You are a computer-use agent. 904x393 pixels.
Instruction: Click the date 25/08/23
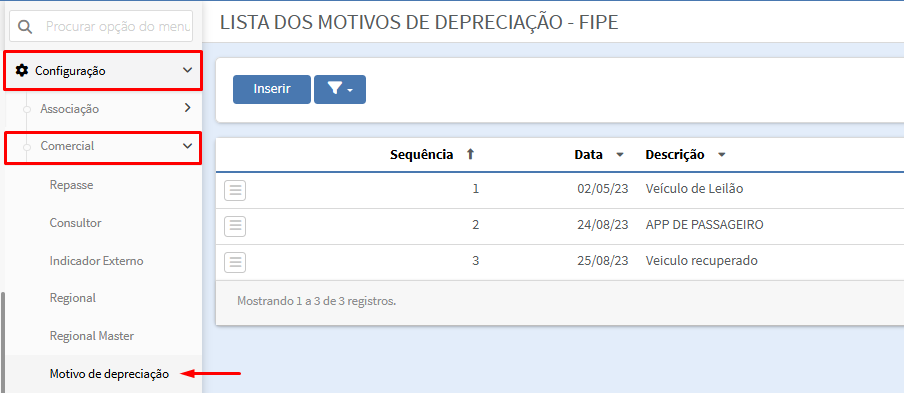point(602,261)
